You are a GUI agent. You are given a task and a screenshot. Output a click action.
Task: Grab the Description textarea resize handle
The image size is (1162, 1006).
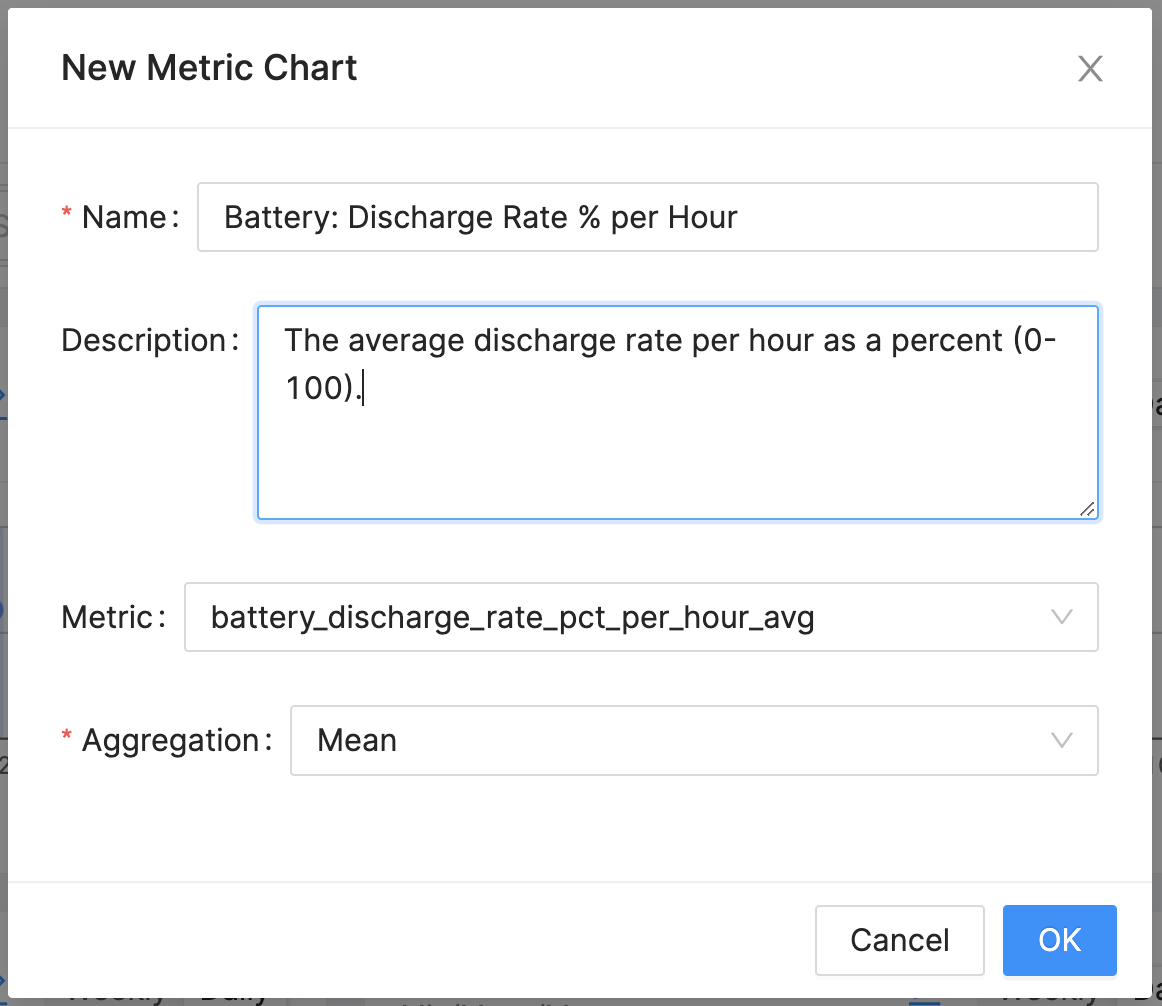pyautogui.click(x=1086, y=508)
